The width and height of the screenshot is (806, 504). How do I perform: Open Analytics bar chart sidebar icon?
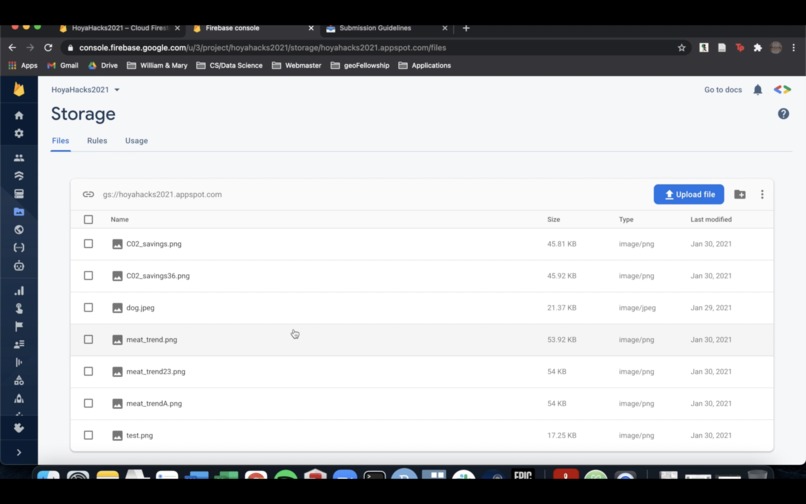[x=19, y=291]
